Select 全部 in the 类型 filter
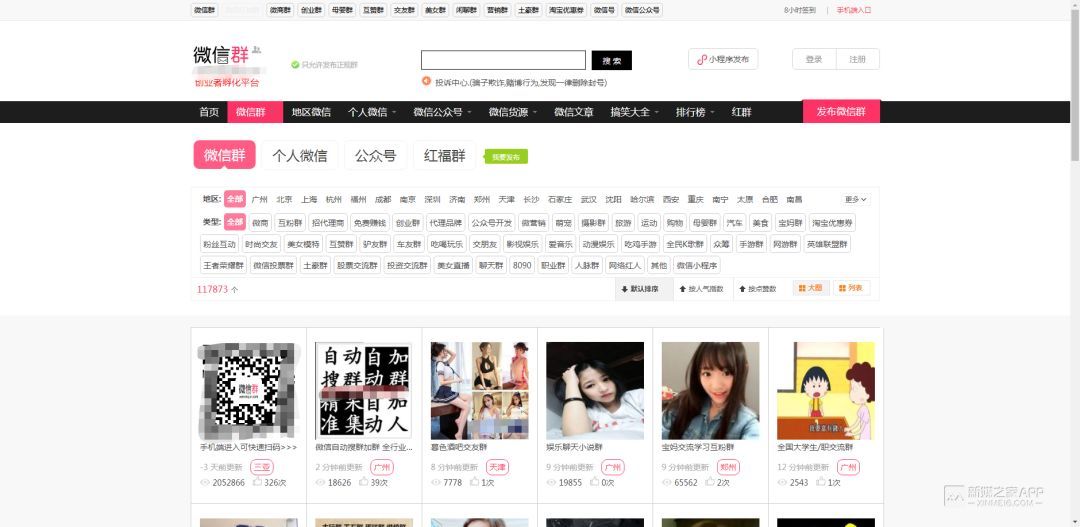 click(235, 223)
